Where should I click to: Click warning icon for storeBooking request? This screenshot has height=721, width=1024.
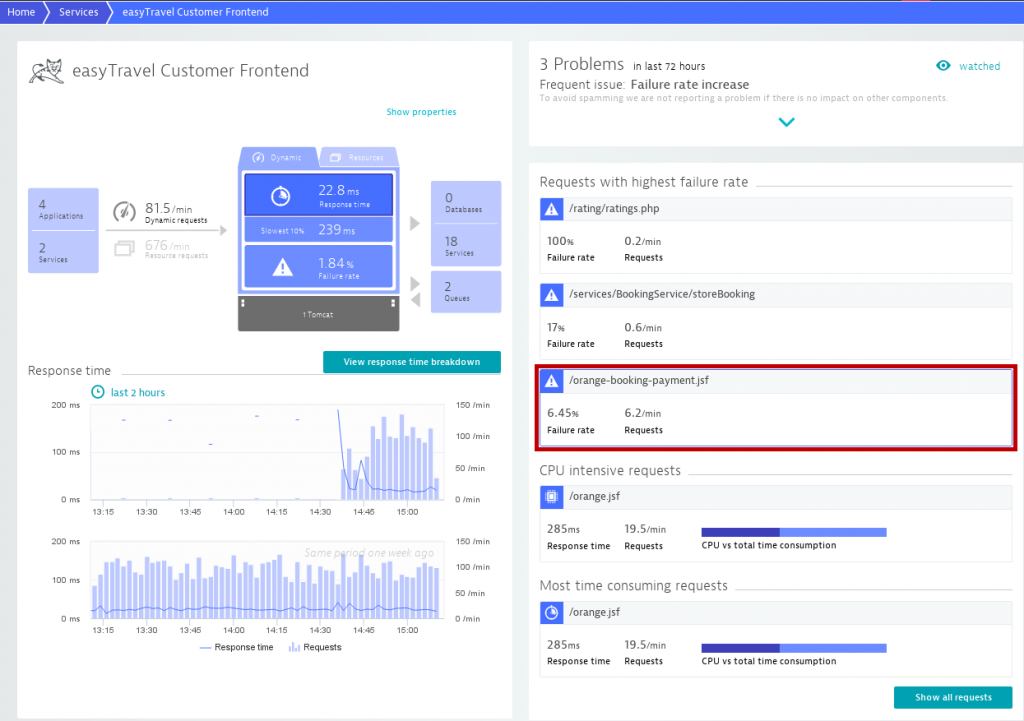551,295
